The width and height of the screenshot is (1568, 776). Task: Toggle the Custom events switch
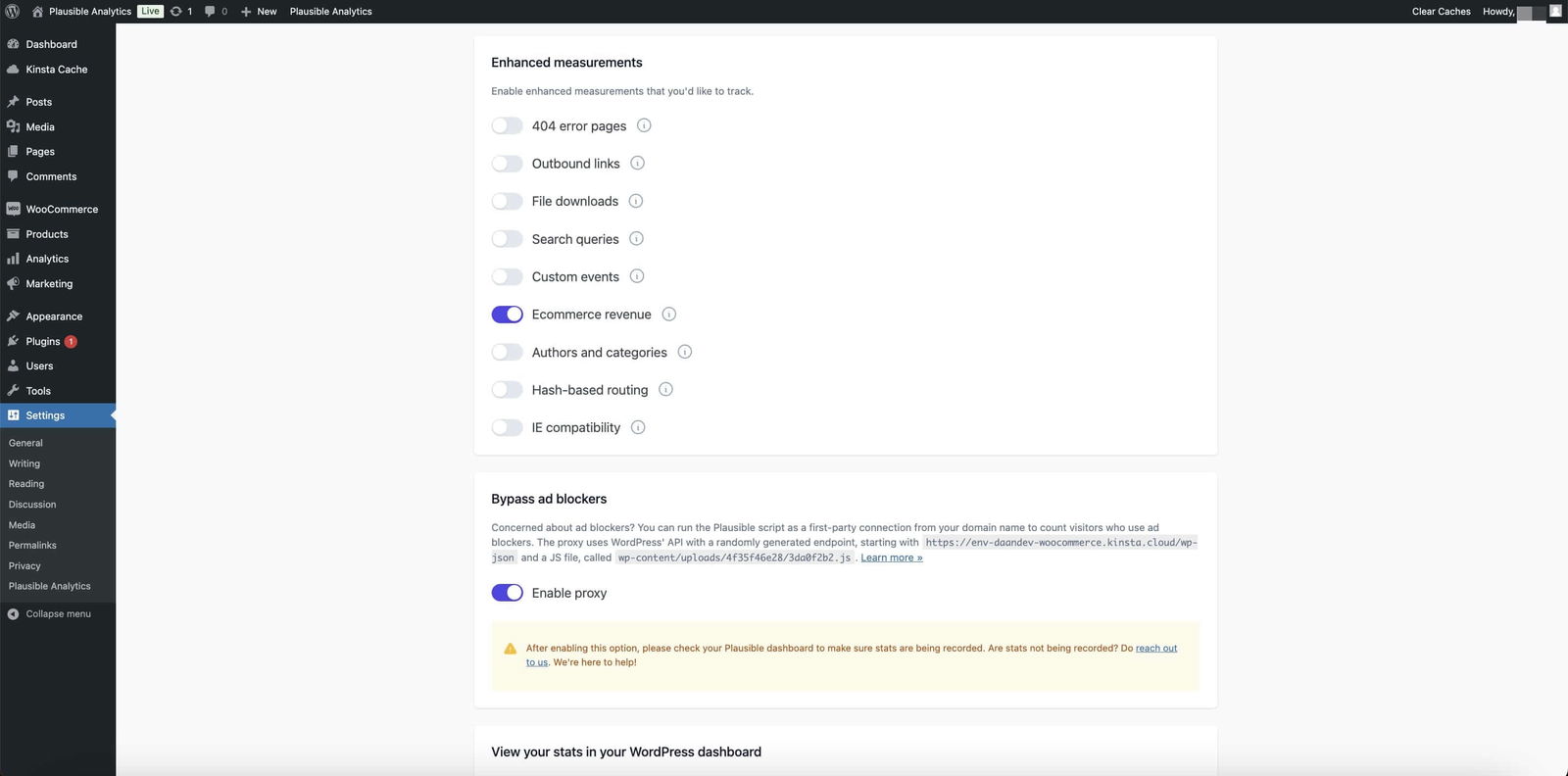[507, 277]
